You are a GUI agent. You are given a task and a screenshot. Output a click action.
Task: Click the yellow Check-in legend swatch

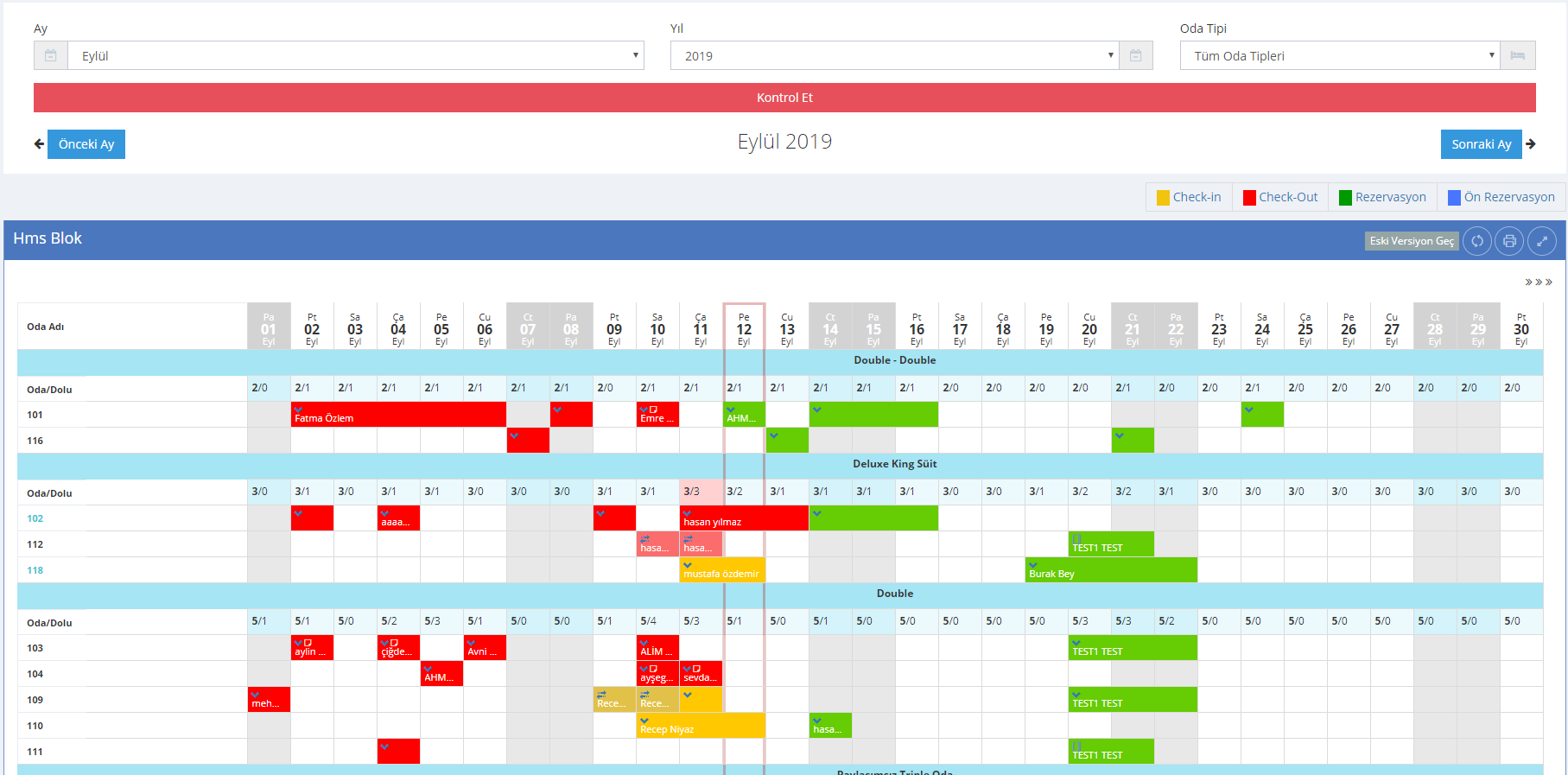[1163, 198]
